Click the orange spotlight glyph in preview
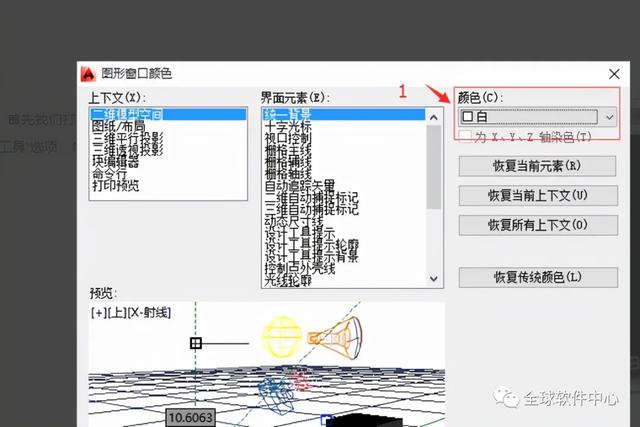Viewport: 640px width, 427px height. coord(335,338)
